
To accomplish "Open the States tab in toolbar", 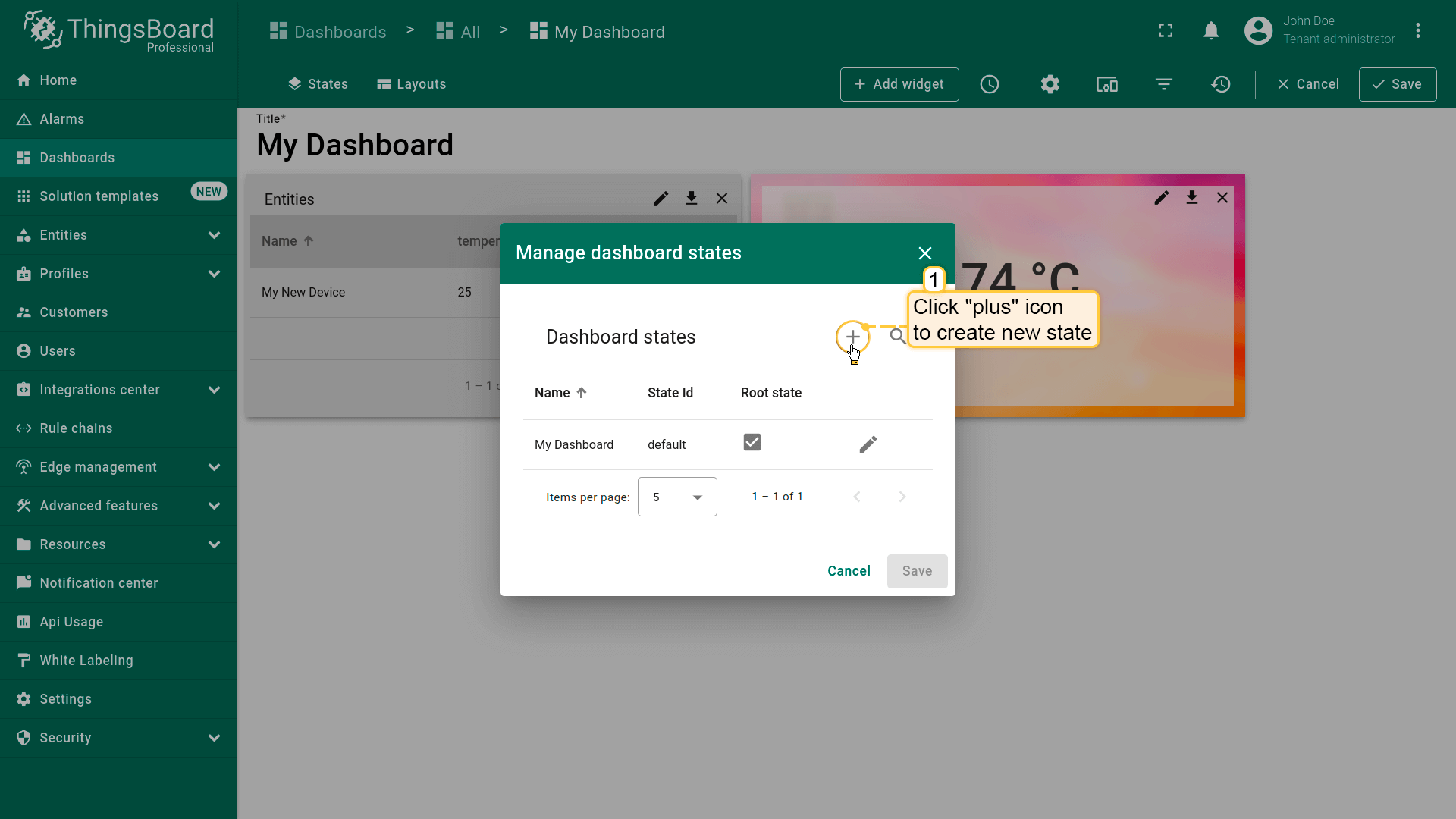I will pos(318,84).
